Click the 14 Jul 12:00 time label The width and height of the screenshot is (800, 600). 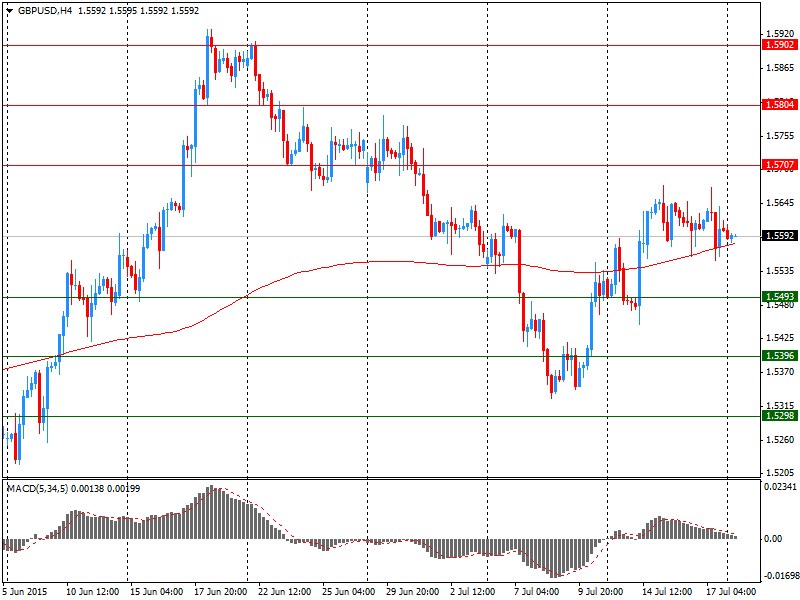668,592
